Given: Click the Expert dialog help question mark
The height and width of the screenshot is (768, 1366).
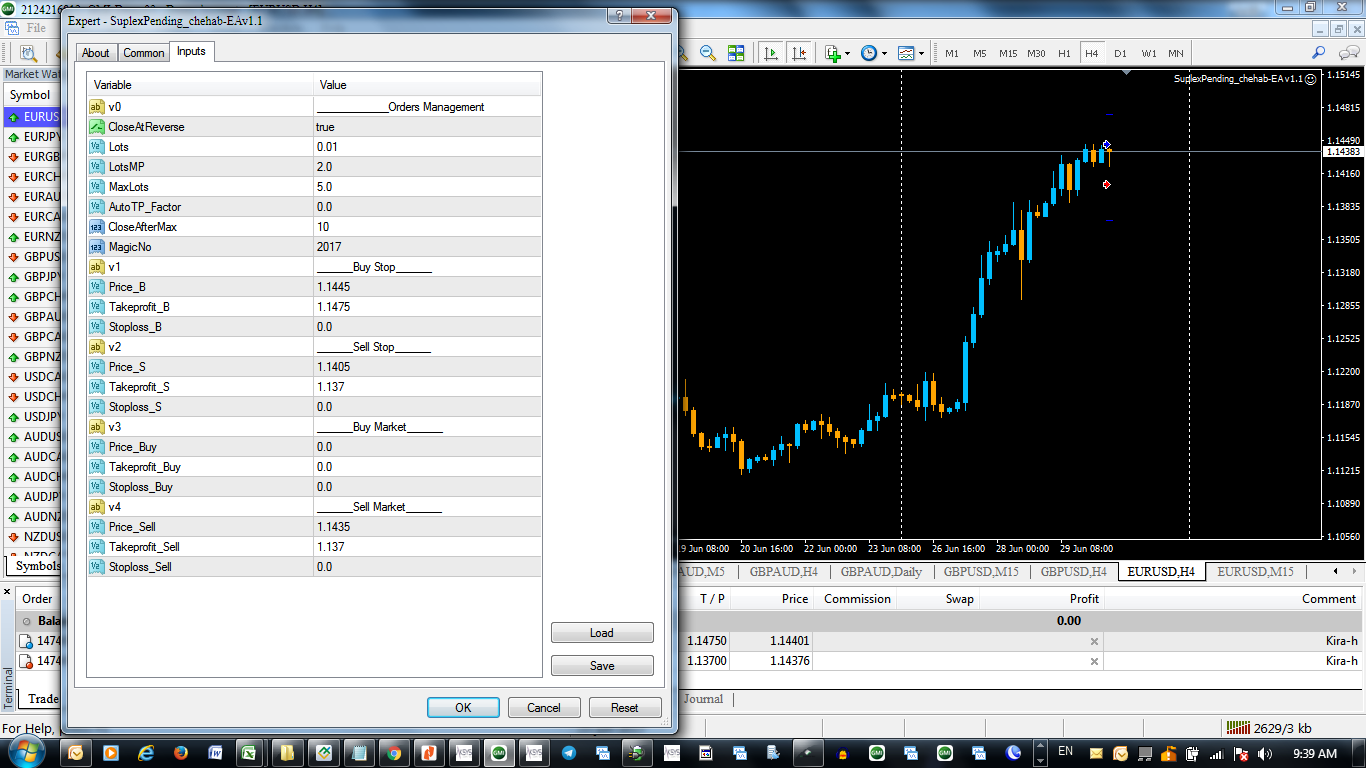Looking at the screenshot, I should pyautogui.click(x=620, y=16).
